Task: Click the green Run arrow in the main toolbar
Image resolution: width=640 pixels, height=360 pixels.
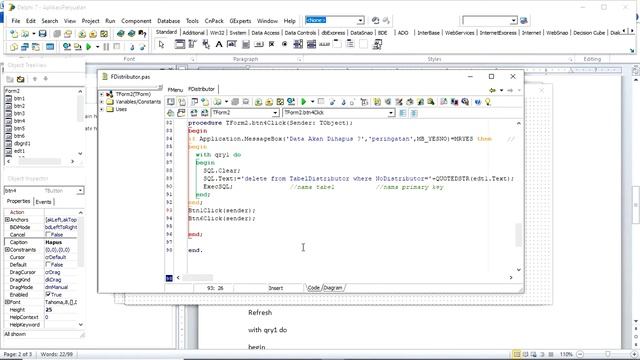Action: click(x=89, y=47)
